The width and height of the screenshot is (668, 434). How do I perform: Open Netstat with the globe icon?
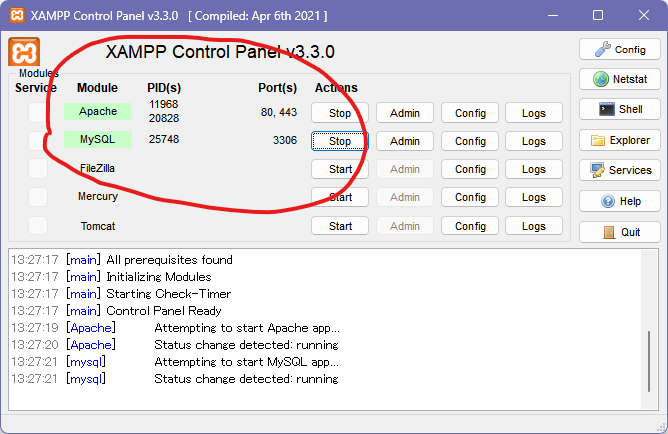point(619,79)
